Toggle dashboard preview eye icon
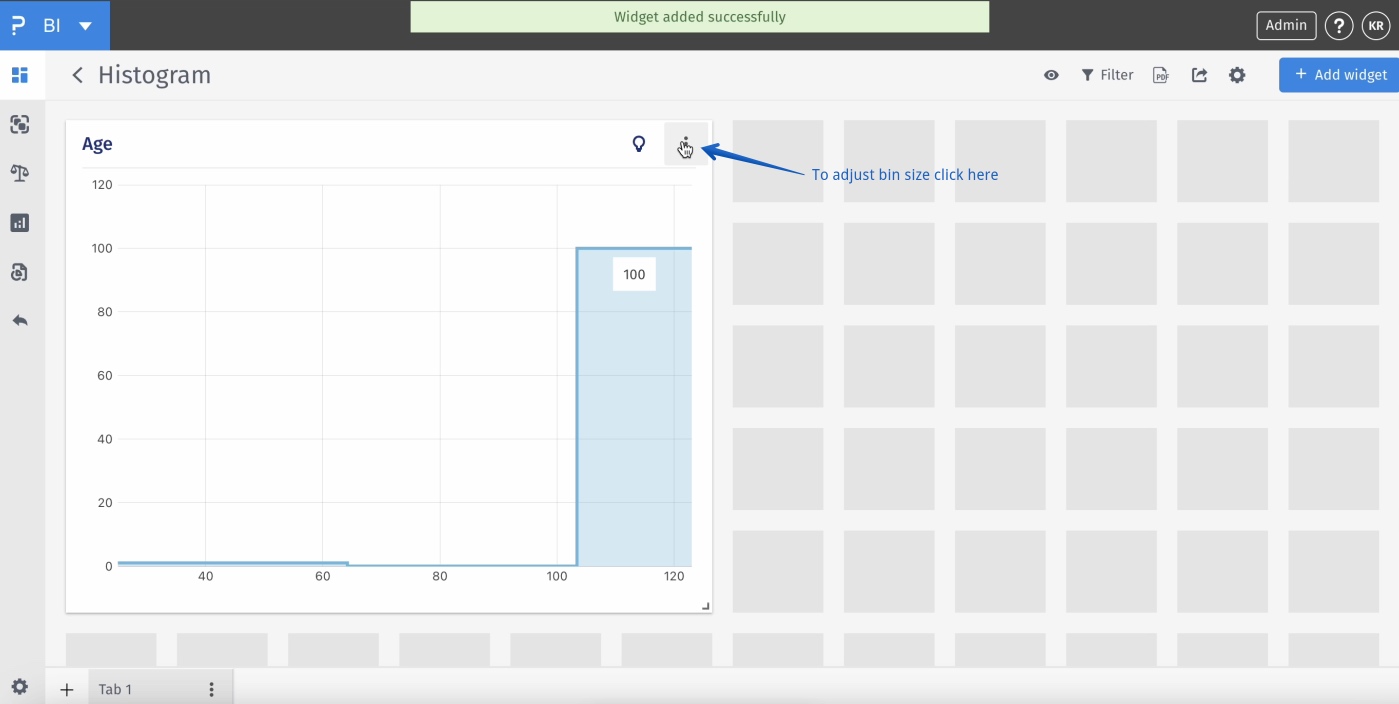This screenshot has width=1399, height=704. coord(1051,75)
